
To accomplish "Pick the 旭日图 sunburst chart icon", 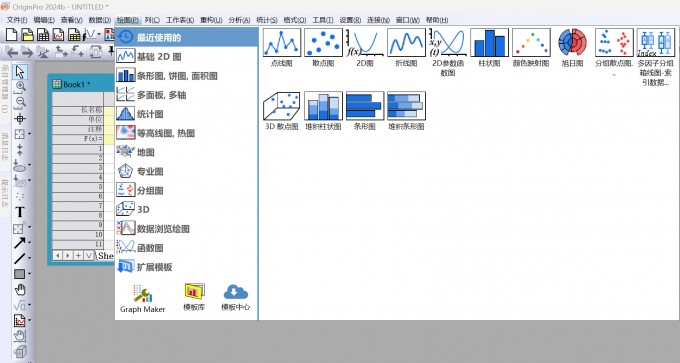I will (572, 43).
